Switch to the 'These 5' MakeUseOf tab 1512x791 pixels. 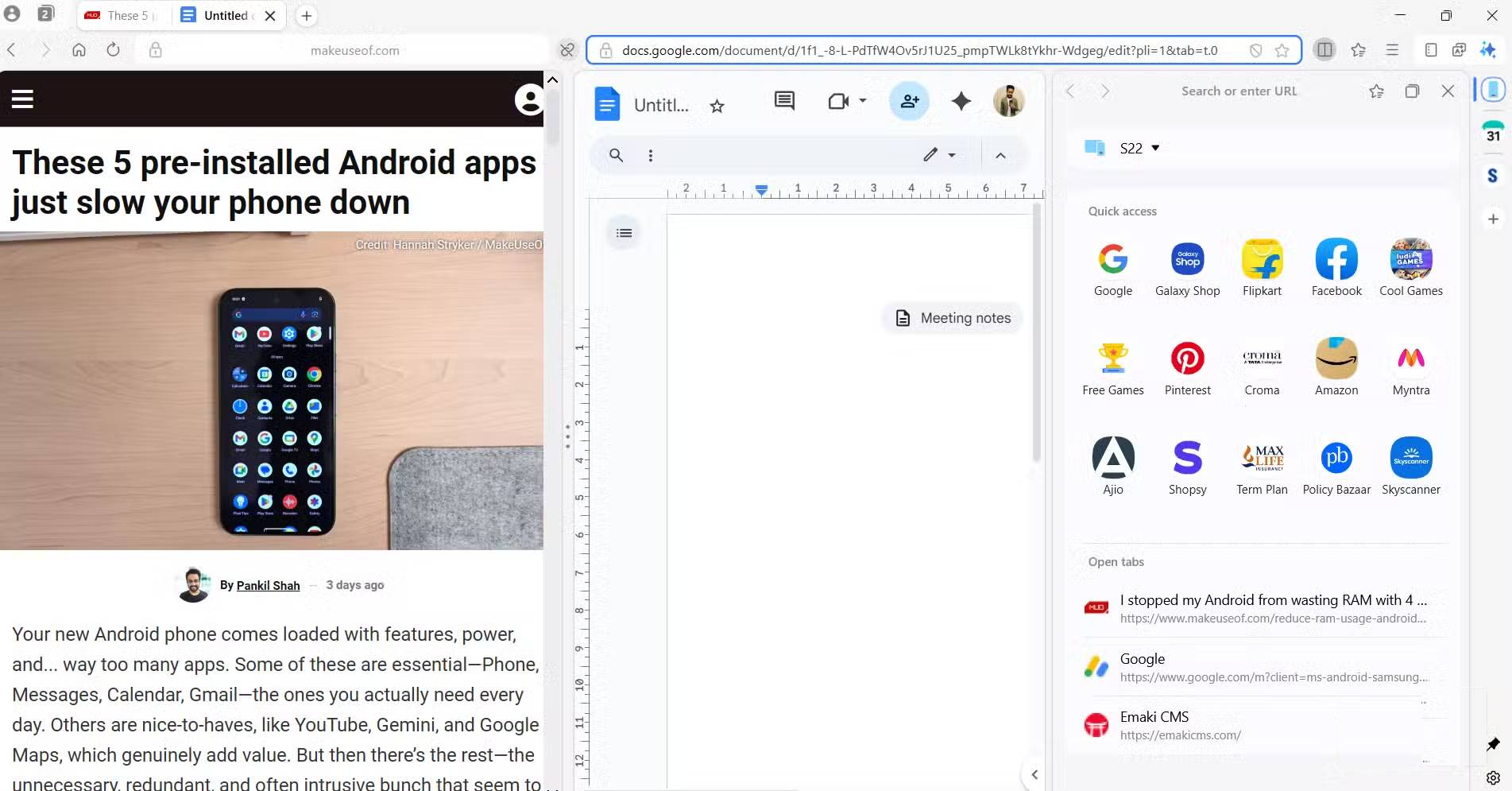point(122,15)
